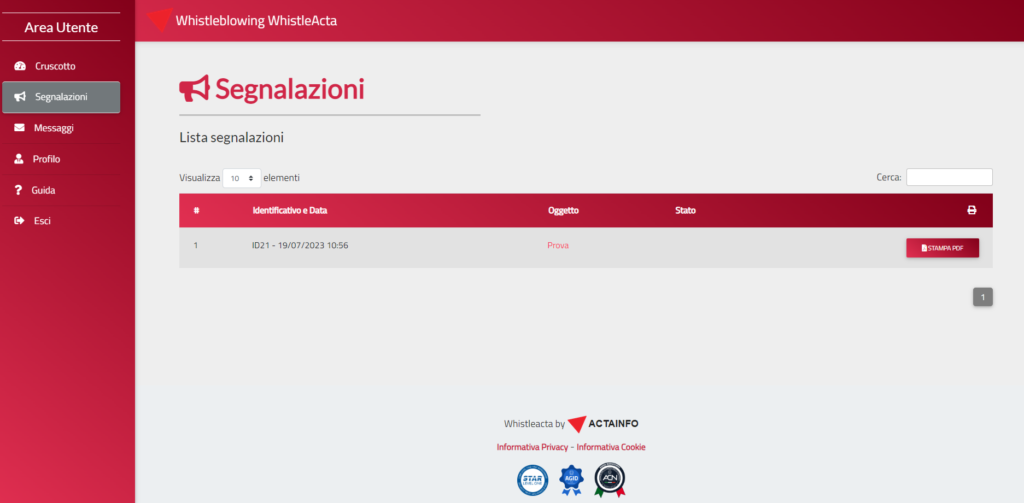Click the Profilo user icon
The height and width of the screenshot is (503, 1024).
tap(19, 159)
